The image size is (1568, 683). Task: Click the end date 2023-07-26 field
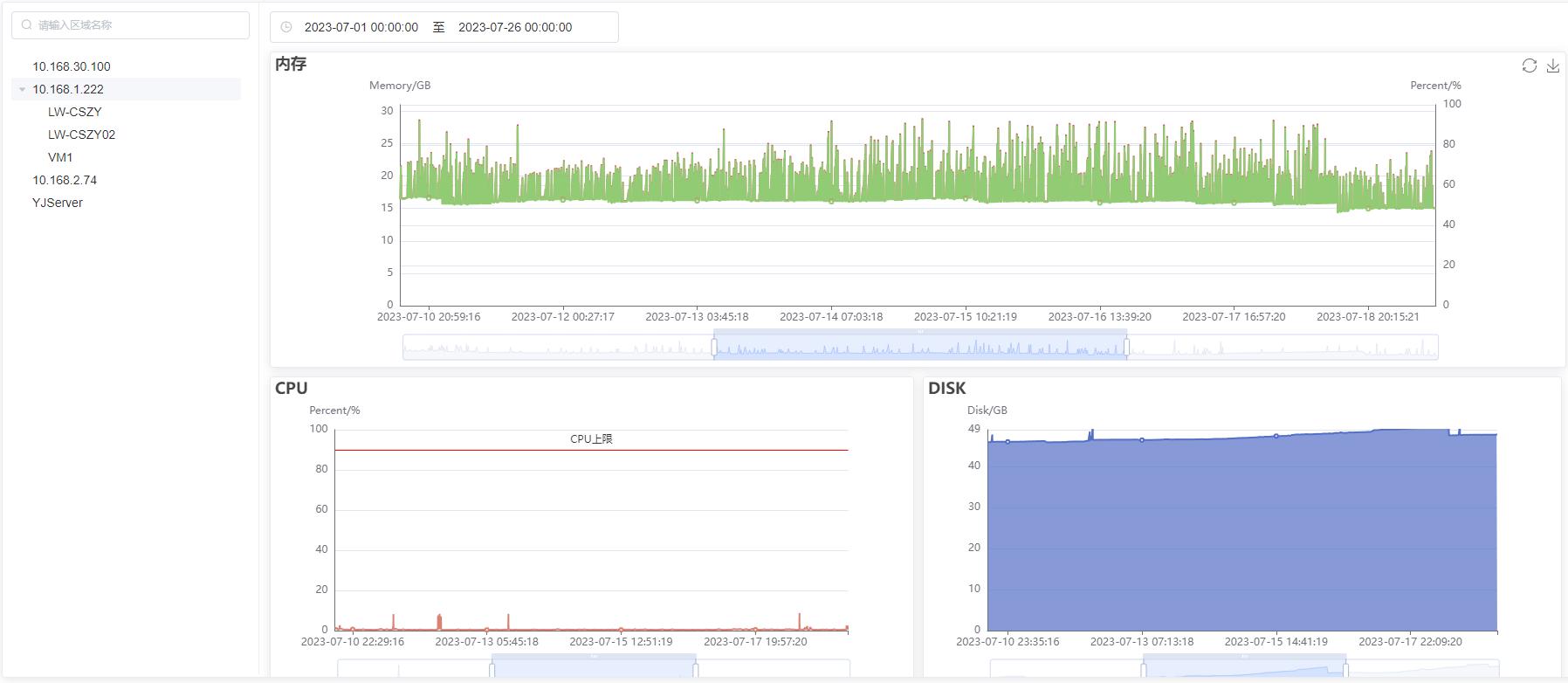point(515,27)
